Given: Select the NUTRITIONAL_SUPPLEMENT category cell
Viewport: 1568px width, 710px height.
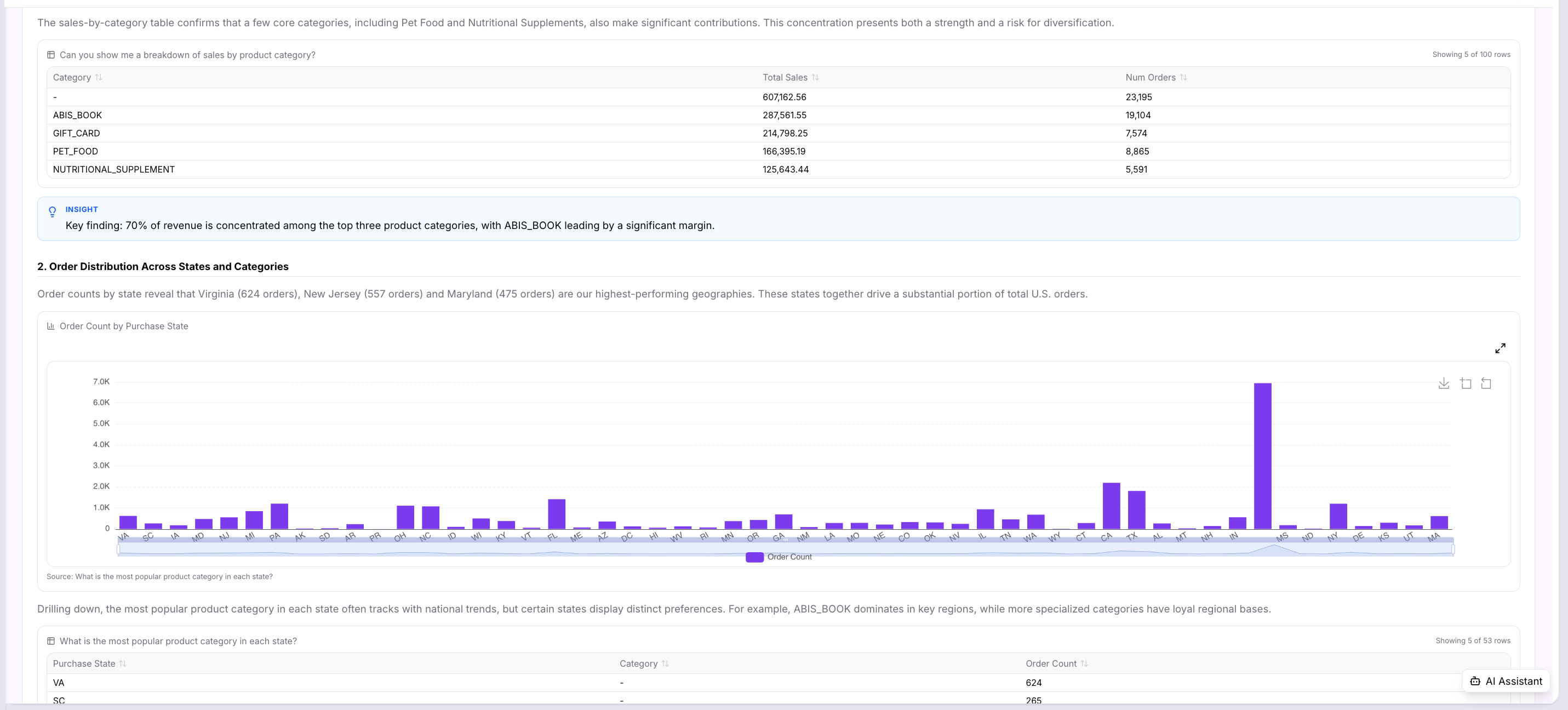Looking at the screenshot, I should click(x=114, y=169).
